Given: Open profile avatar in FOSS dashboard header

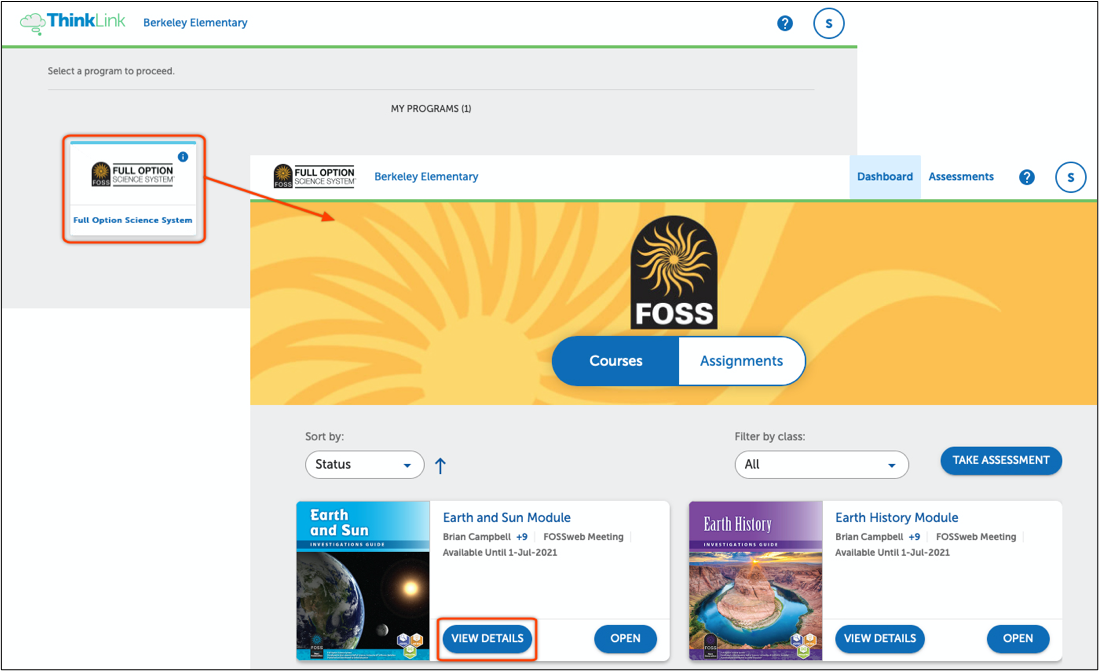Looking at the screenshot, I should [x=1070, y=178].
